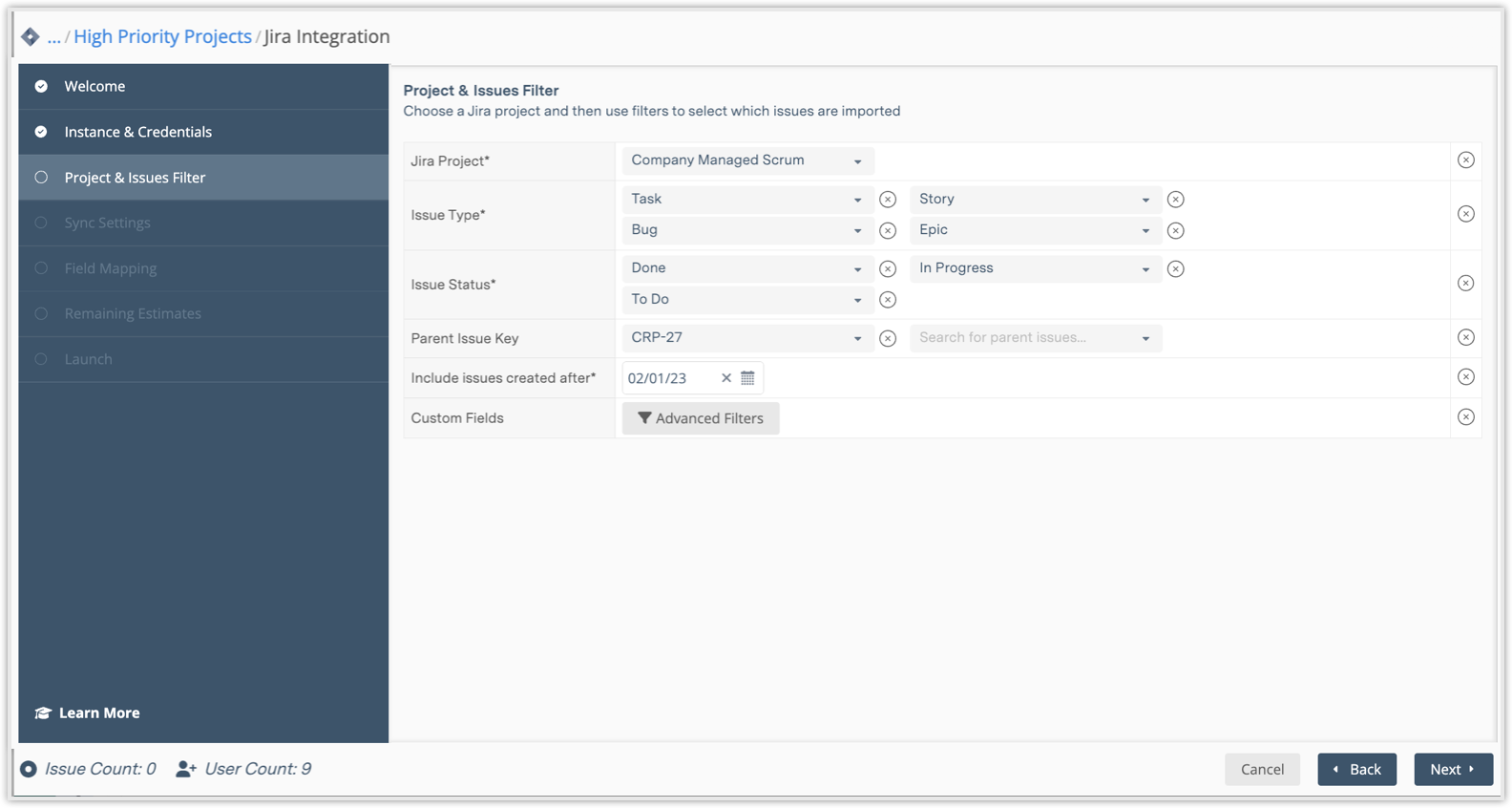Clear the entire Custom Fields row
Screen dimensions: 1512x808
[1466, 417]
